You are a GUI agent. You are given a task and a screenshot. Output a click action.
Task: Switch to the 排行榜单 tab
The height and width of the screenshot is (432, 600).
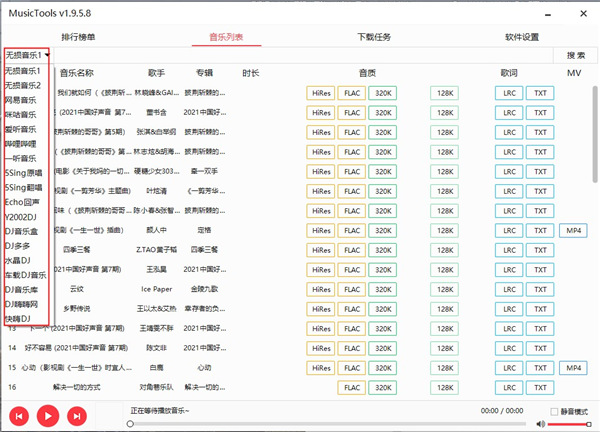pyautogui.click(x=79, y=37)
